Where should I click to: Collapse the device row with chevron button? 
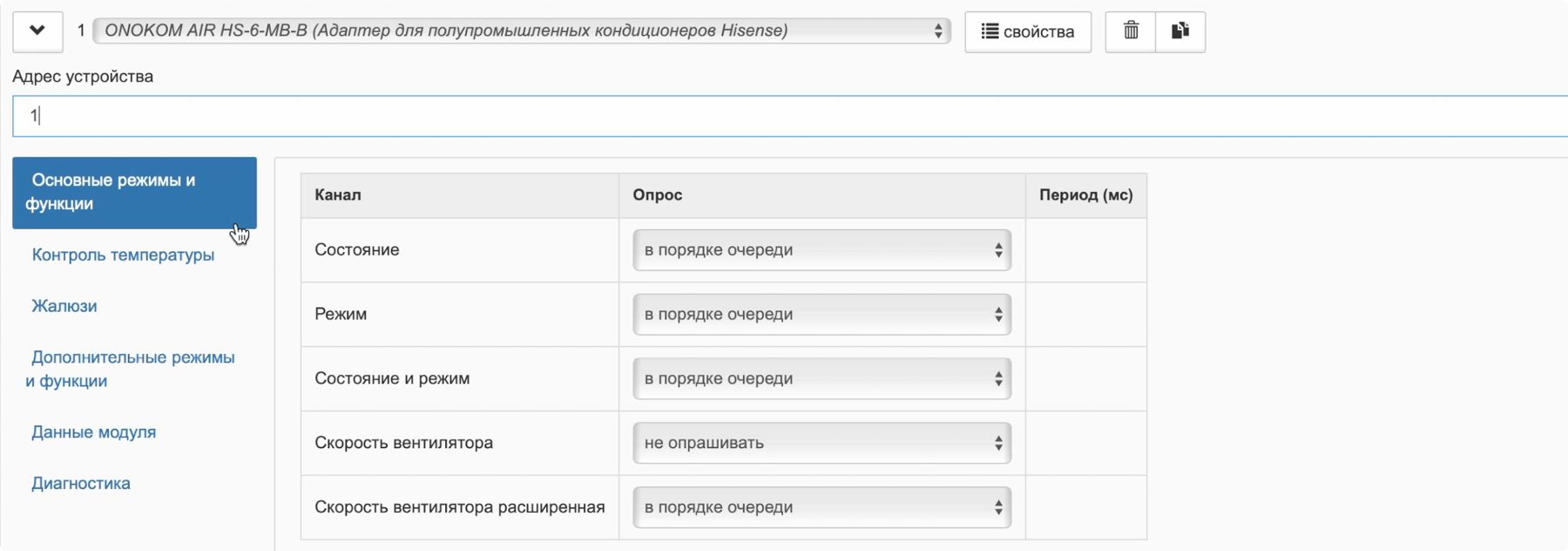click(x=37, y=31)
